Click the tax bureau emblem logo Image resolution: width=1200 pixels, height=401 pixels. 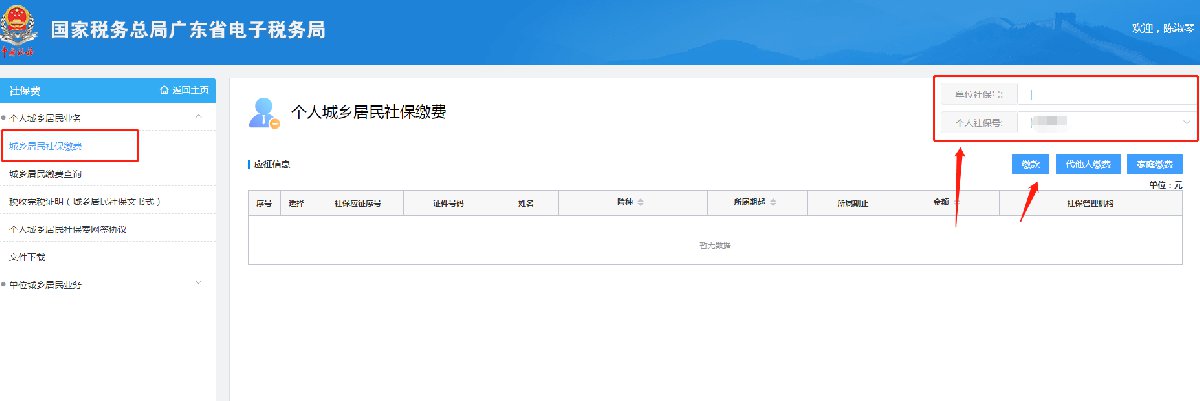20,28
